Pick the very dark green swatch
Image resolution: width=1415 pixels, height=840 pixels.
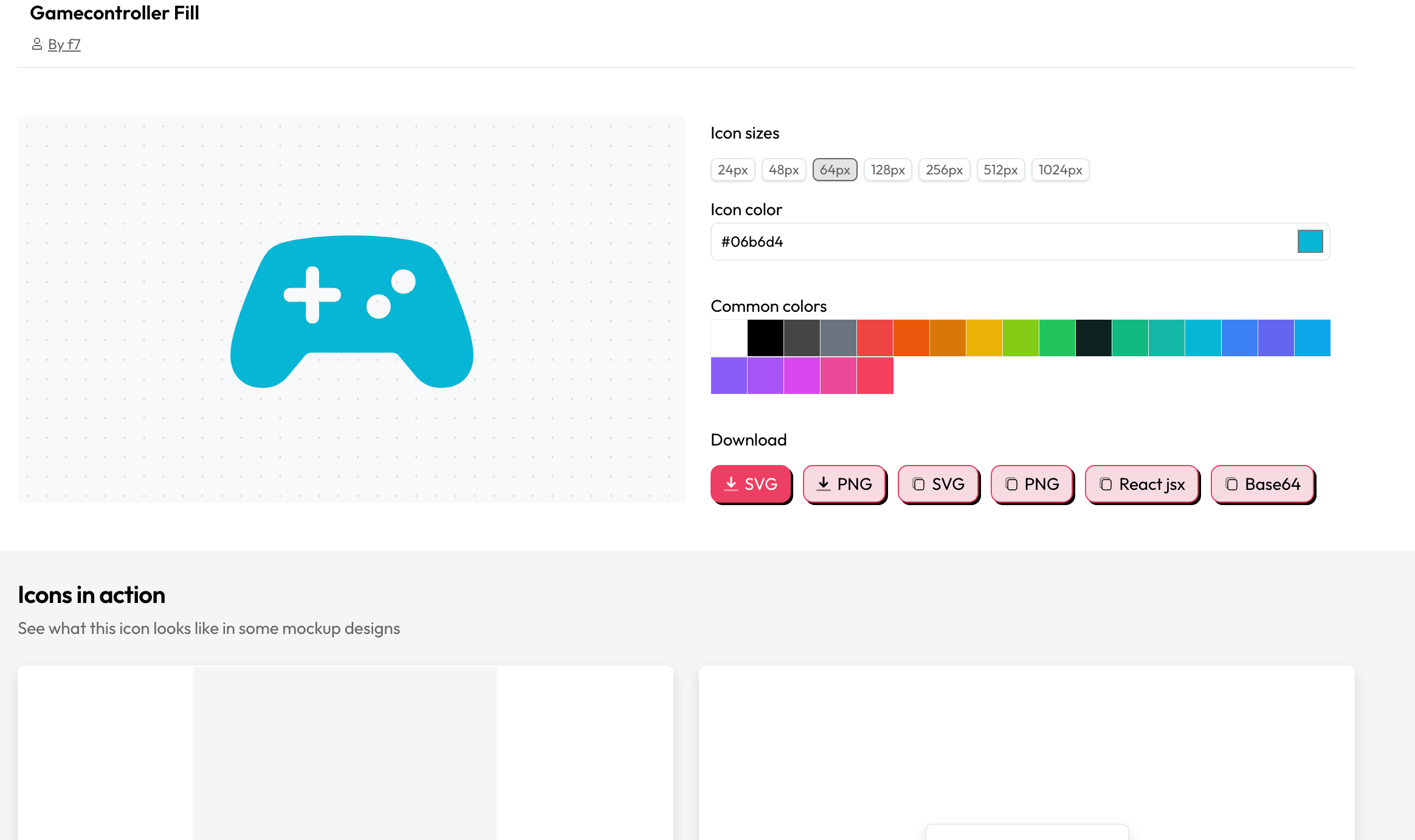1094,338
